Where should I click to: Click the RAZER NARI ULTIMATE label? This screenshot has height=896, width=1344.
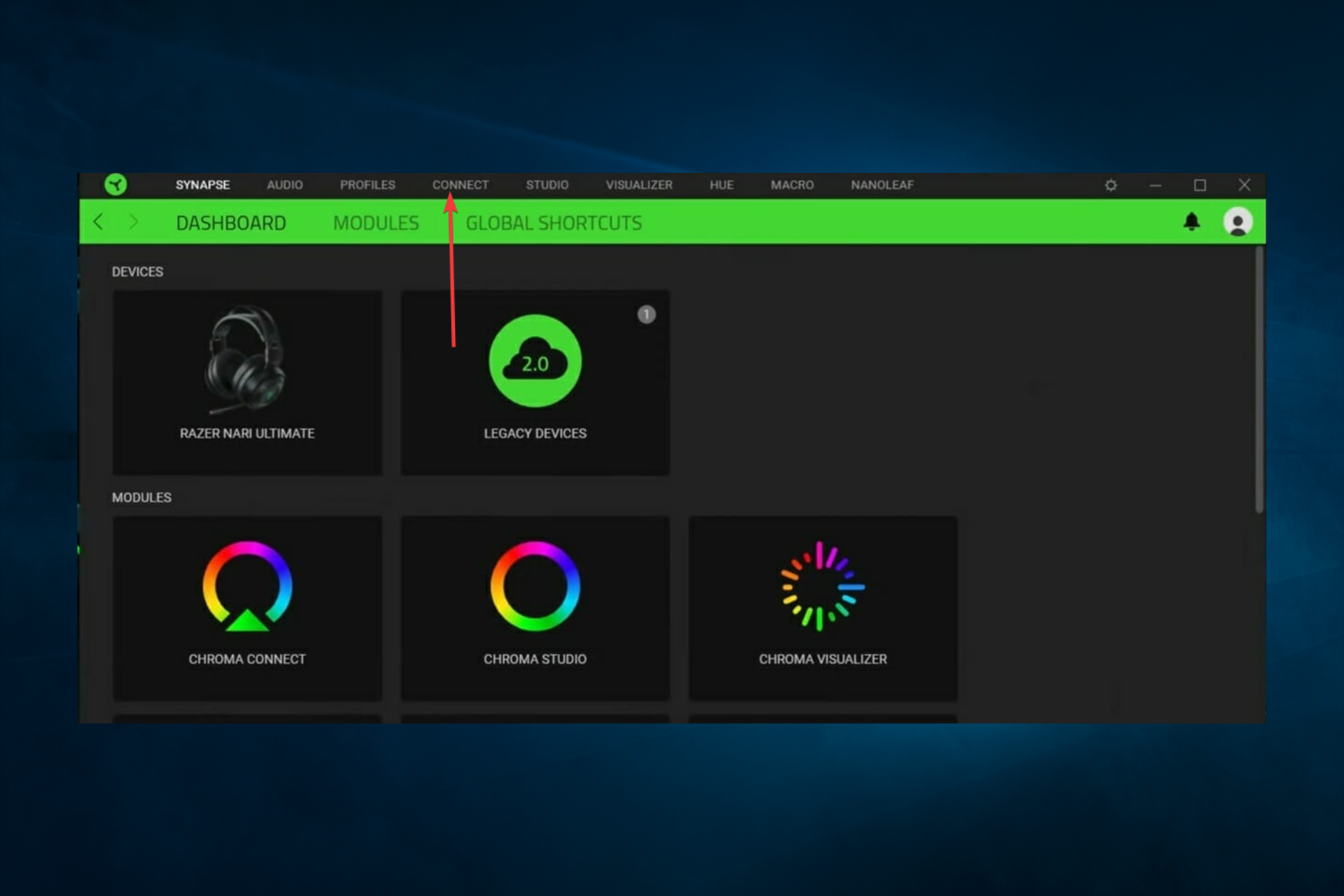[247, 433]
